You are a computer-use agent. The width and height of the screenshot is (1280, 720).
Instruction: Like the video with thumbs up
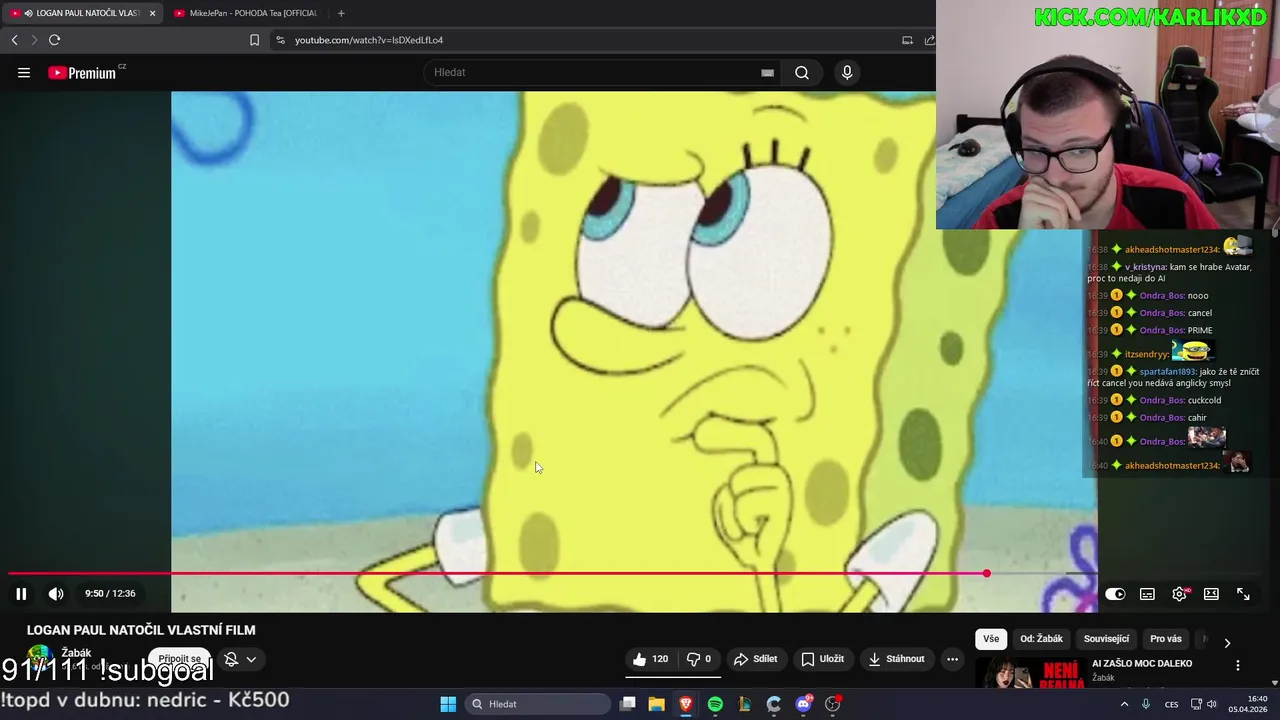tap(650, 659)
